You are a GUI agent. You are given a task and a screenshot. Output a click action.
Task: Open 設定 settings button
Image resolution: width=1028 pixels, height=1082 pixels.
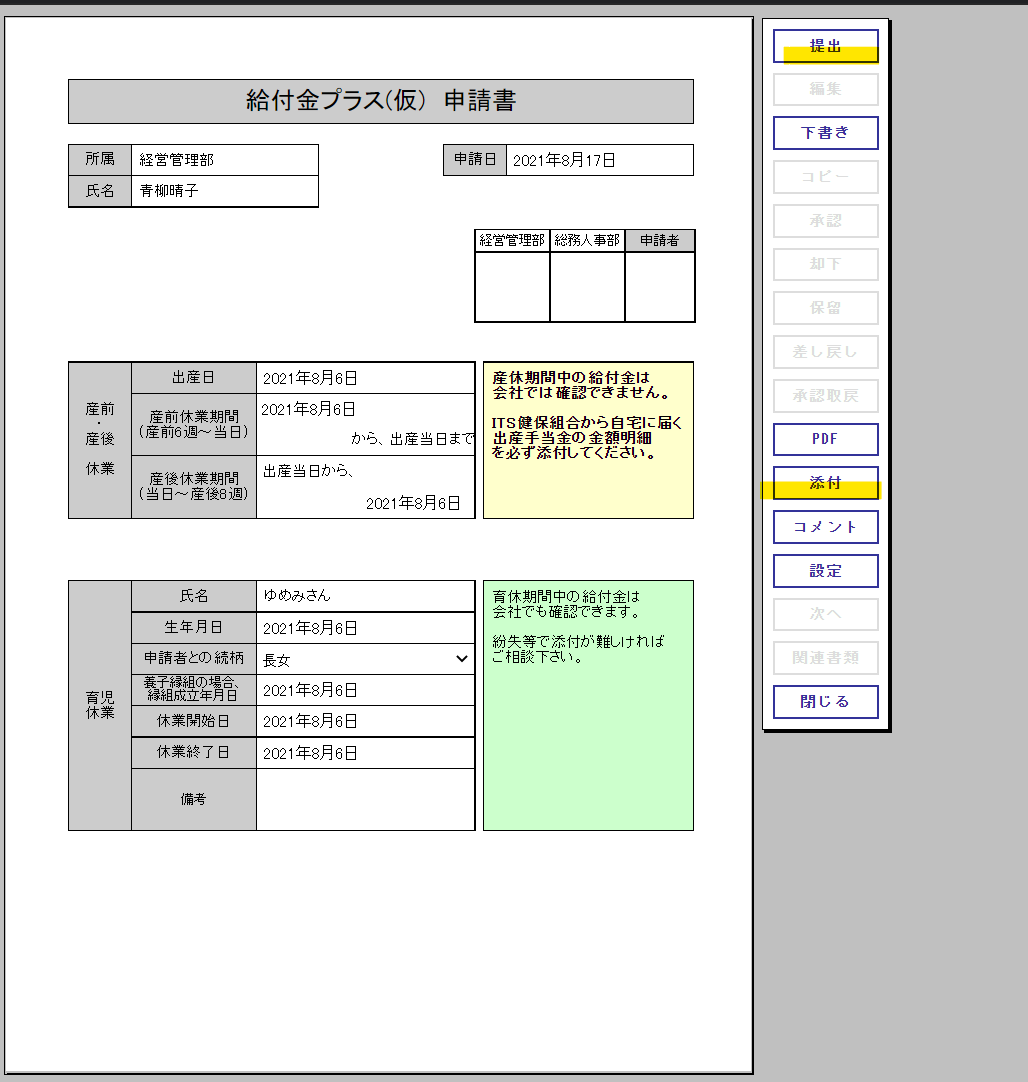[825, 571]
